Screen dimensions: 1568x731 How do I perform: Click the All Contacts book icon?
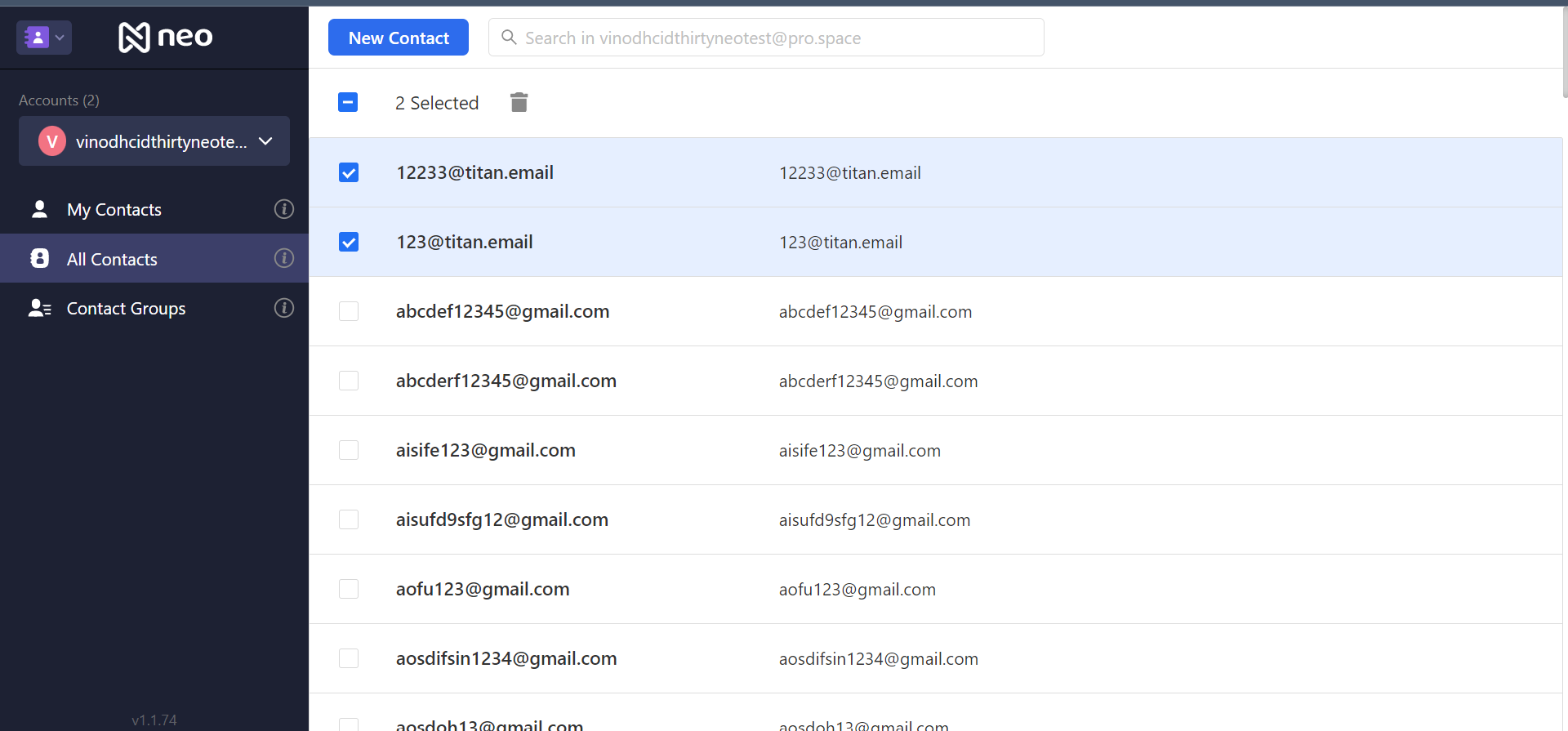tap(39, 258)
